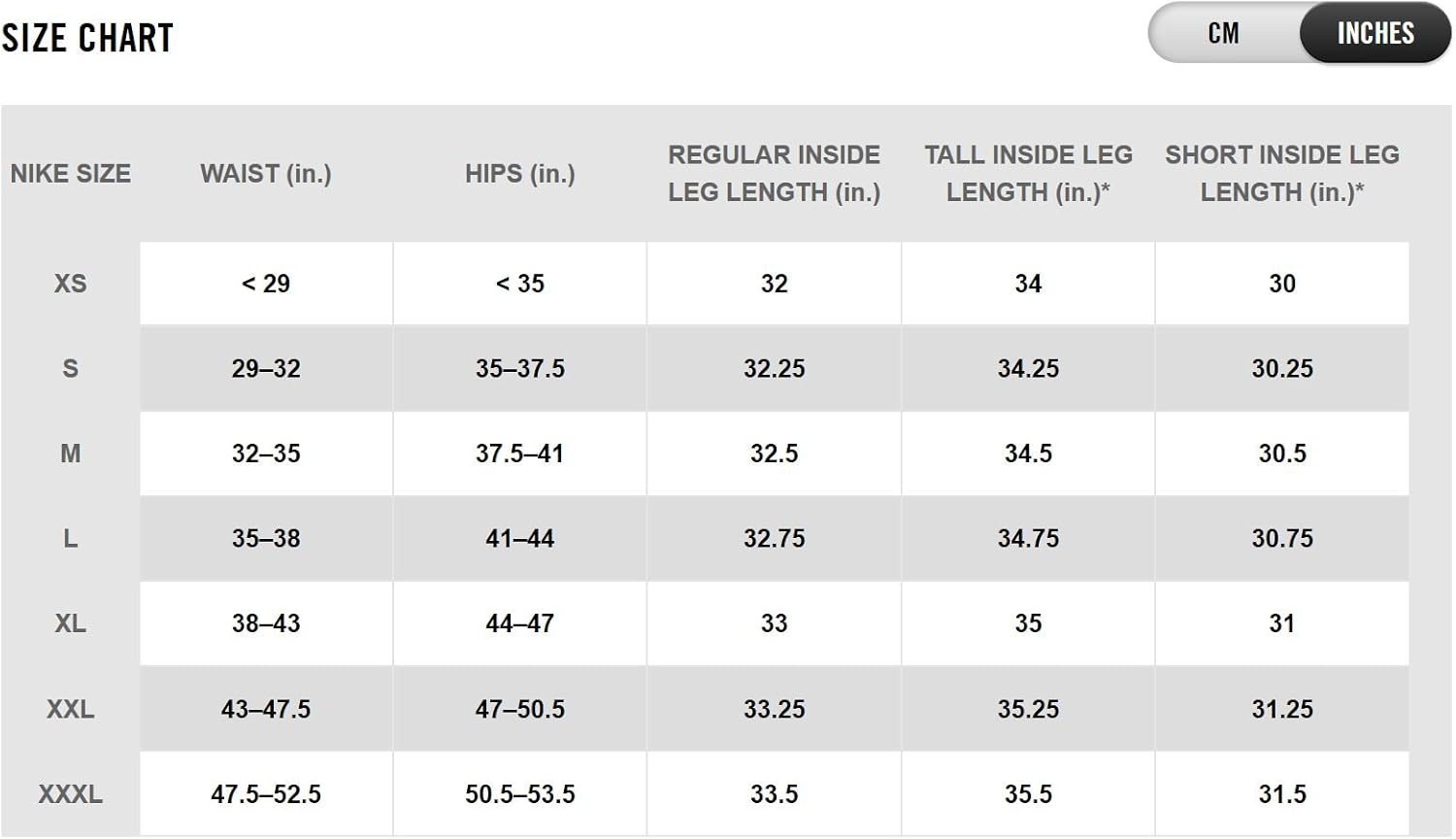Click the 41–44 hips cell

[520, 539]
